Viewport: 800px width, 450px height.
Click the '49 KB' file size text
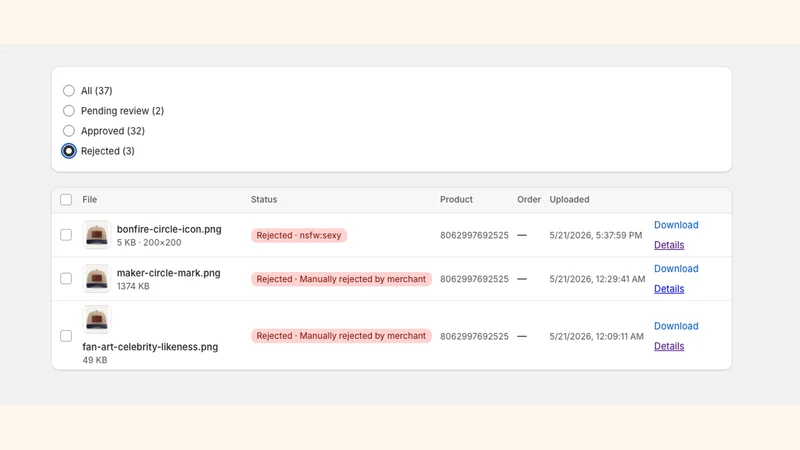click(x=95, y=360)
